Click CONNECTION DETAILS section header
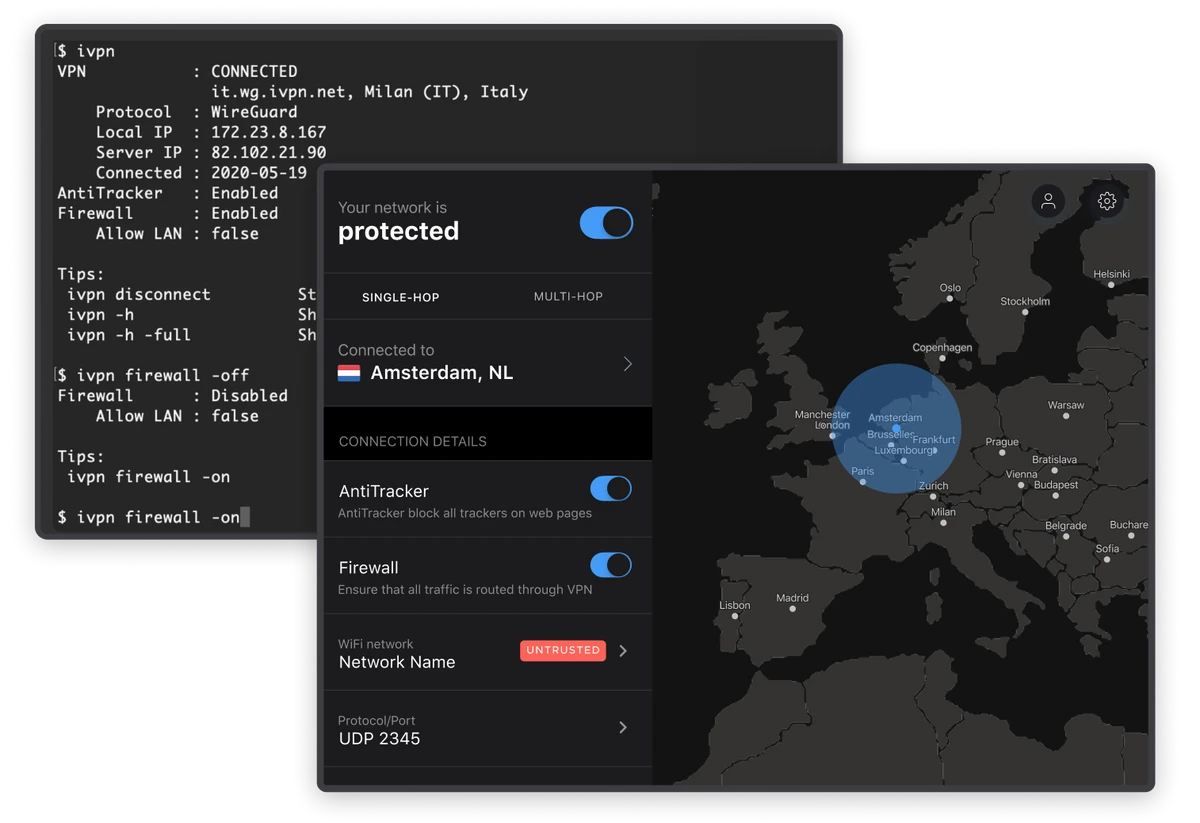The image size is (1200, 823). pos(413,441)
